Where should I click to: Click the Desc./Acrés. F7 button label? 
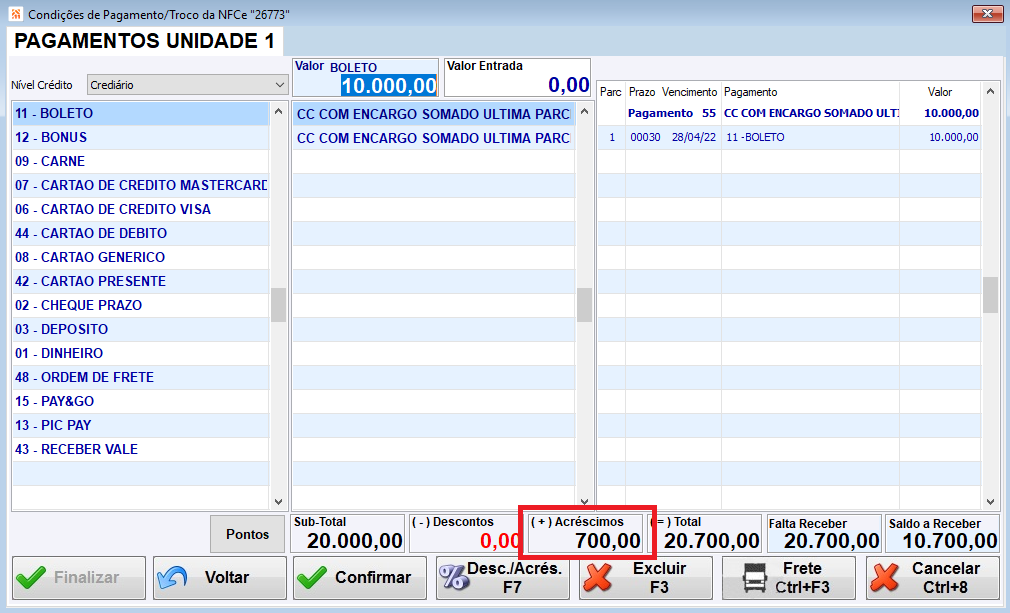coord(514,578)
